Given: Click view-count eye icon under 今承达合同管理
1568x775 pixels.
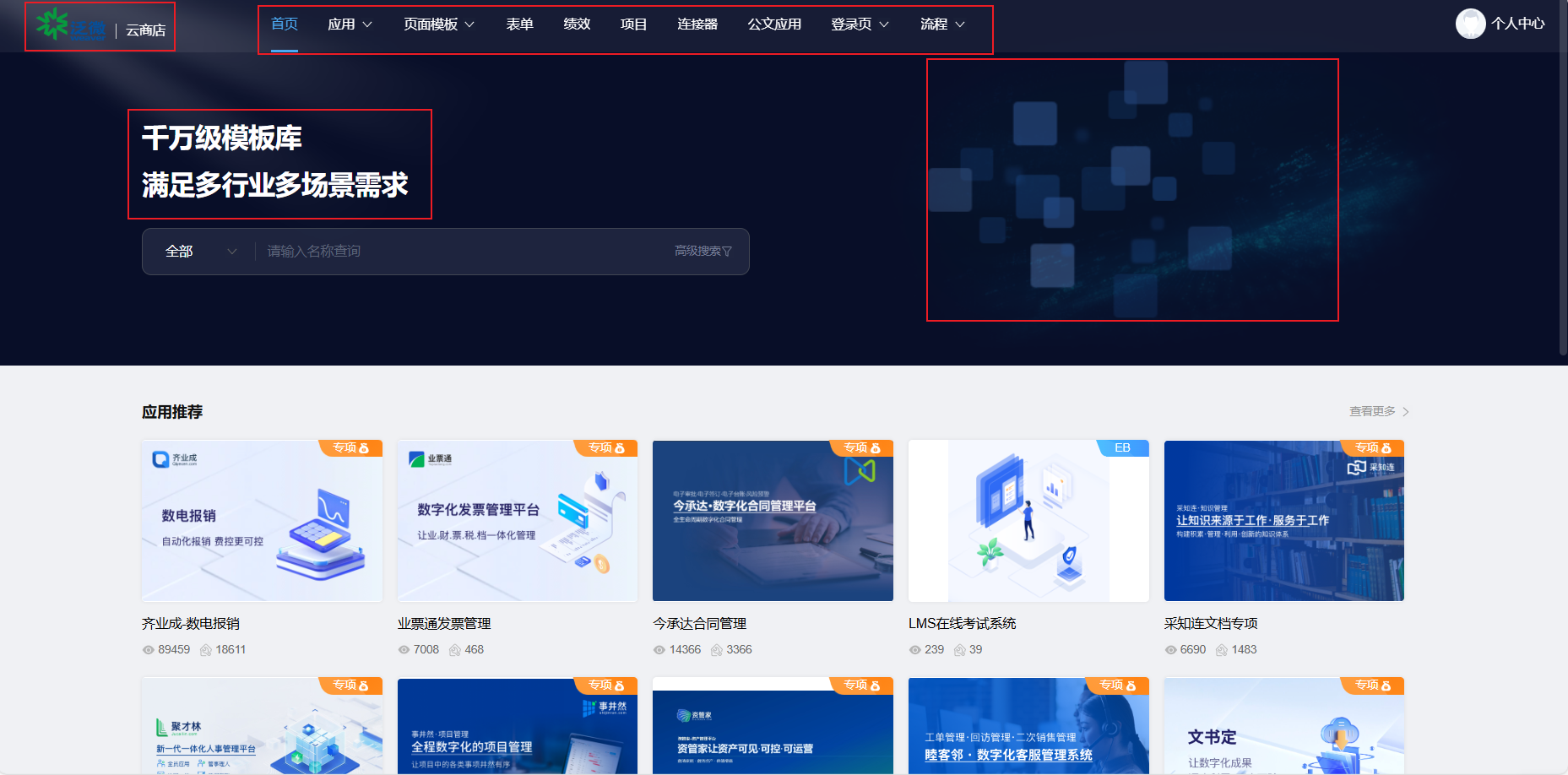Looking at the screenshot, I should click(659, 650).
